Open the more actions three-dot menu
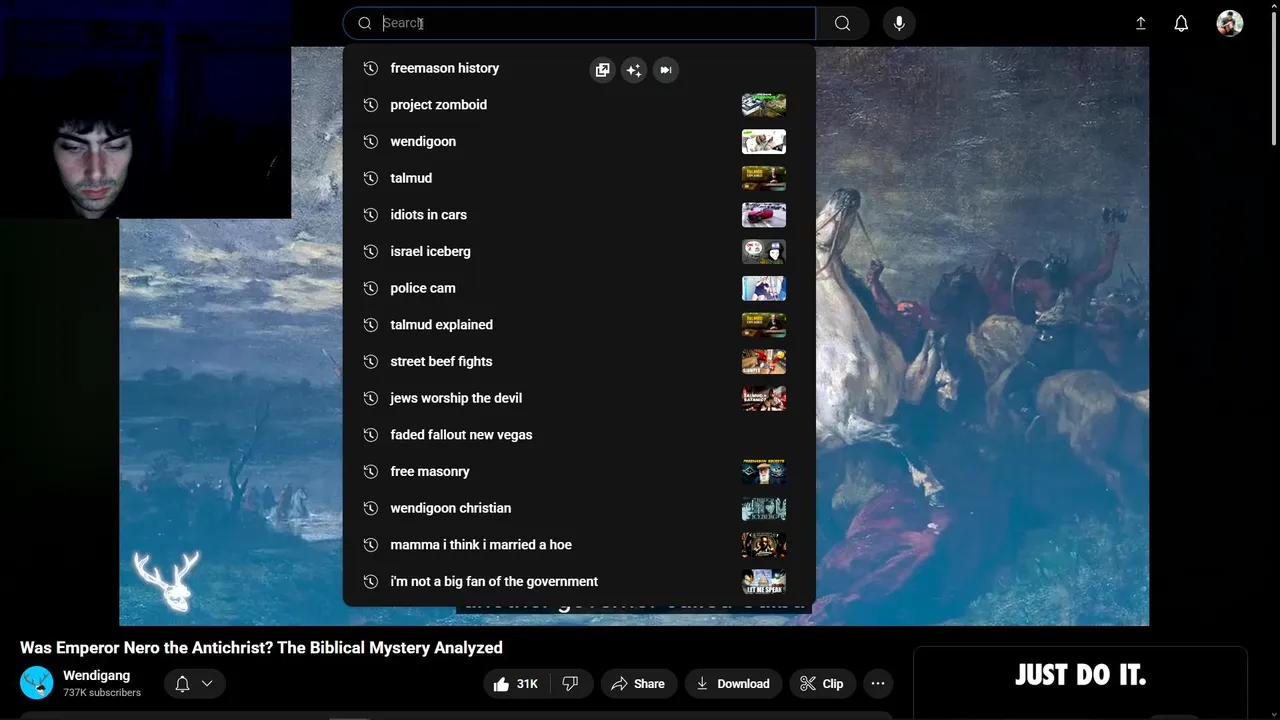 pyautogui.click(x=878, y=684)
